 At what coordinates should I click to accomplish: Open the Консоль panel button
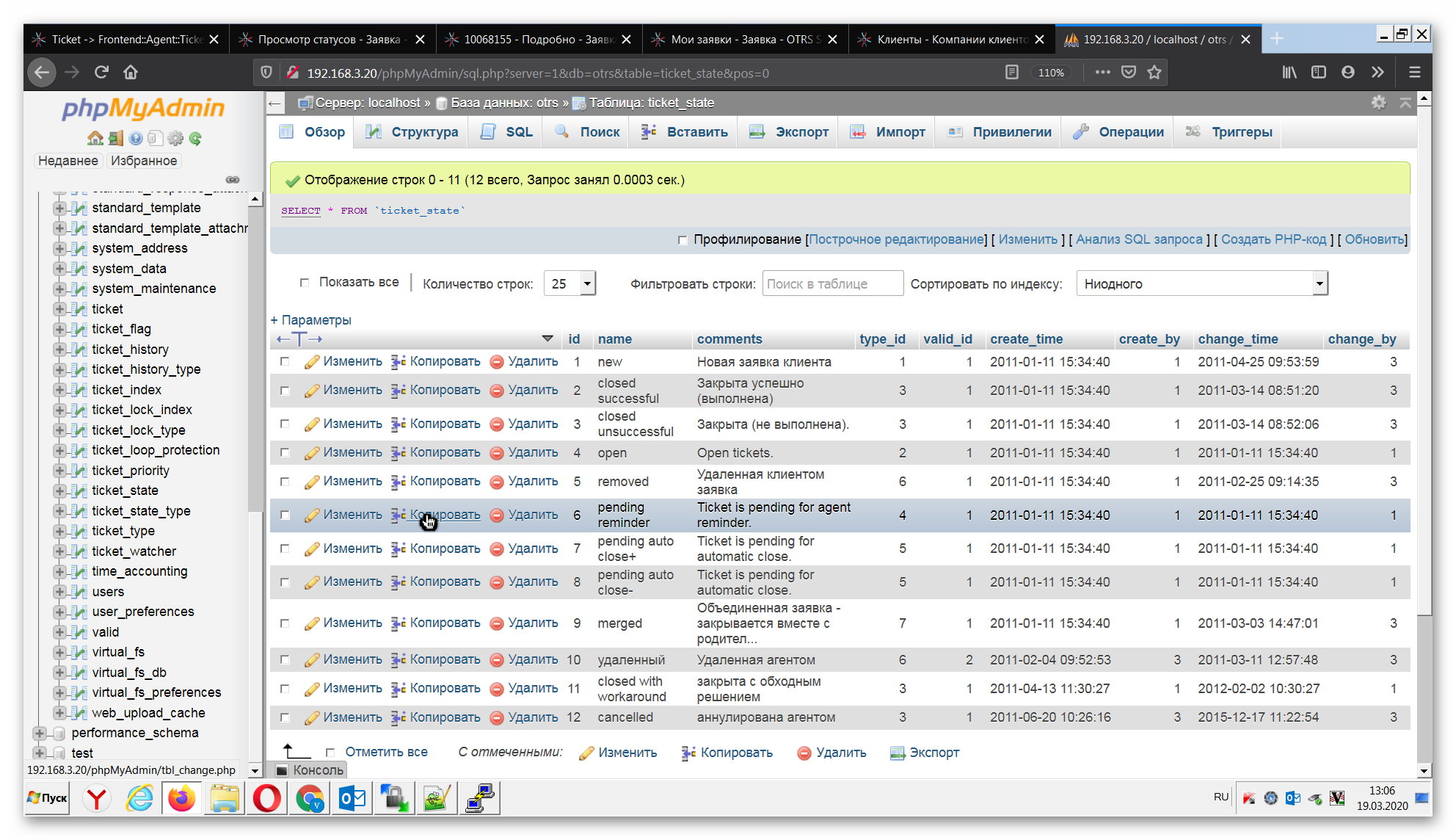tap(310, 770)
